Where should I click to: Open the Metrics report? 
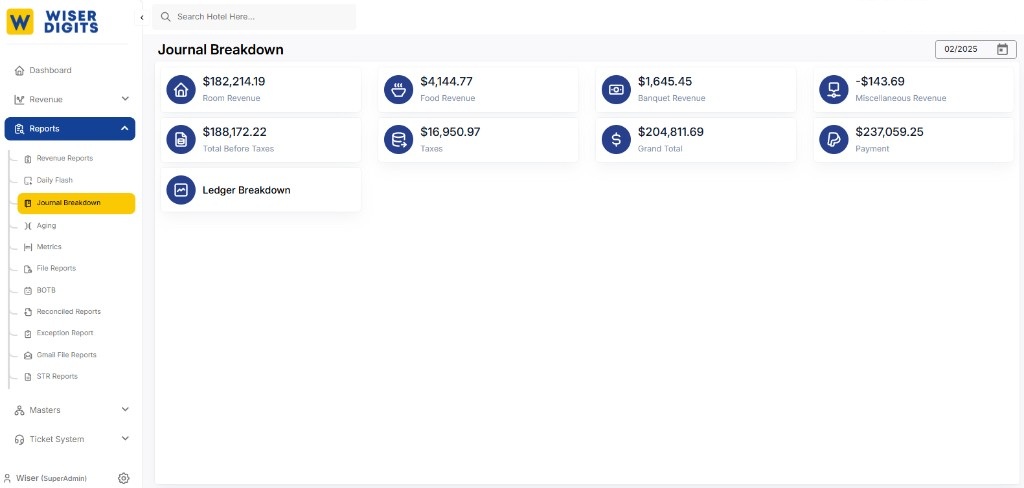[49, 247]
